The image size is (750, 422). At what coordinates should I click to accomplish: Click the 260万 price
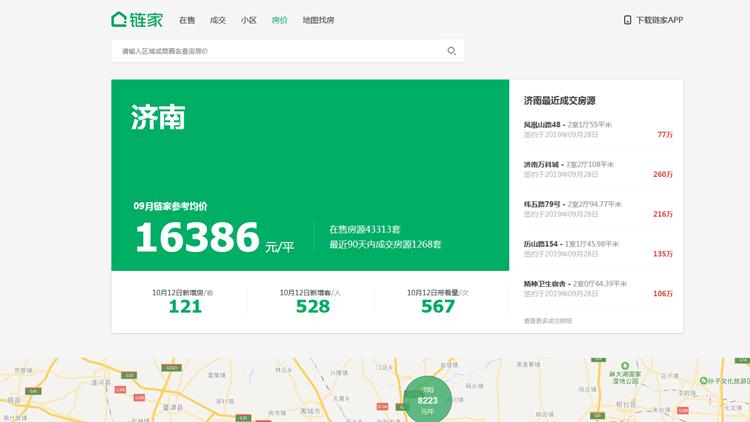663,174
